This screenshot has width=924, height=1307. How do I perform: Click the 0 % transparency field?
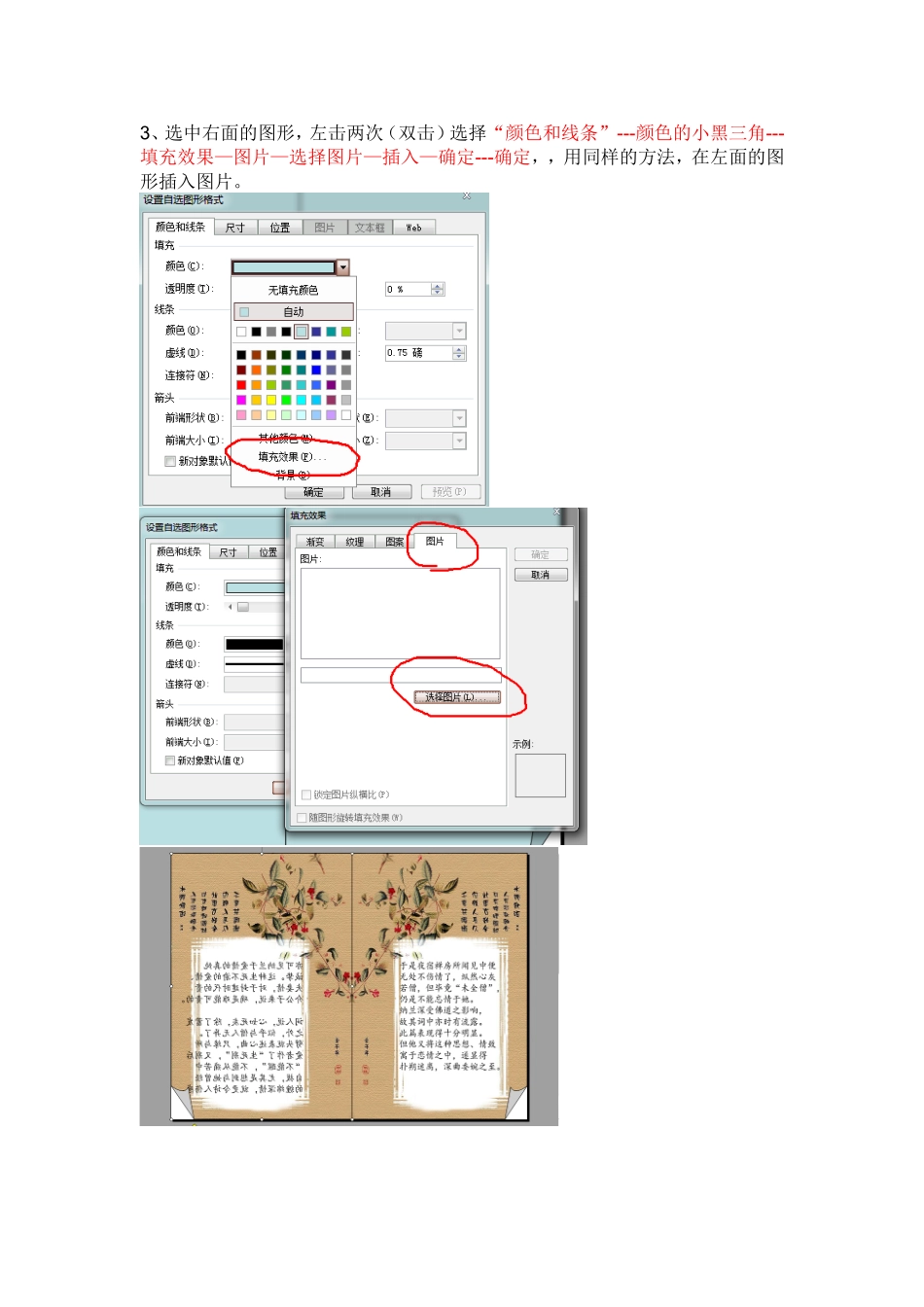(408, 289)
